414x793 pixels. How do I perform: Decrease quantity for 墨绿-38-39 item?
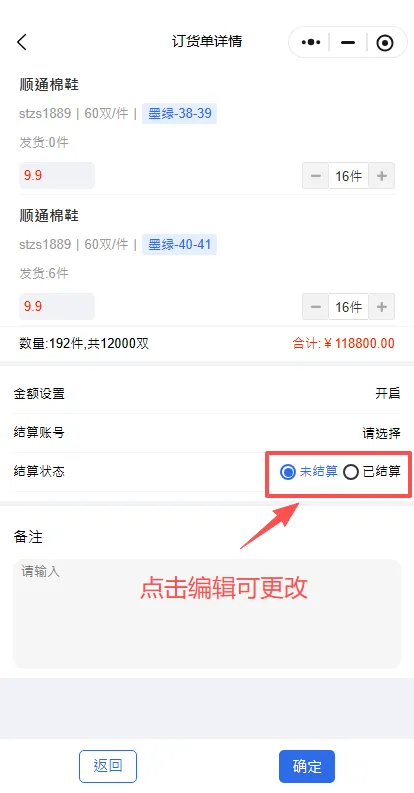coord(315,175)
